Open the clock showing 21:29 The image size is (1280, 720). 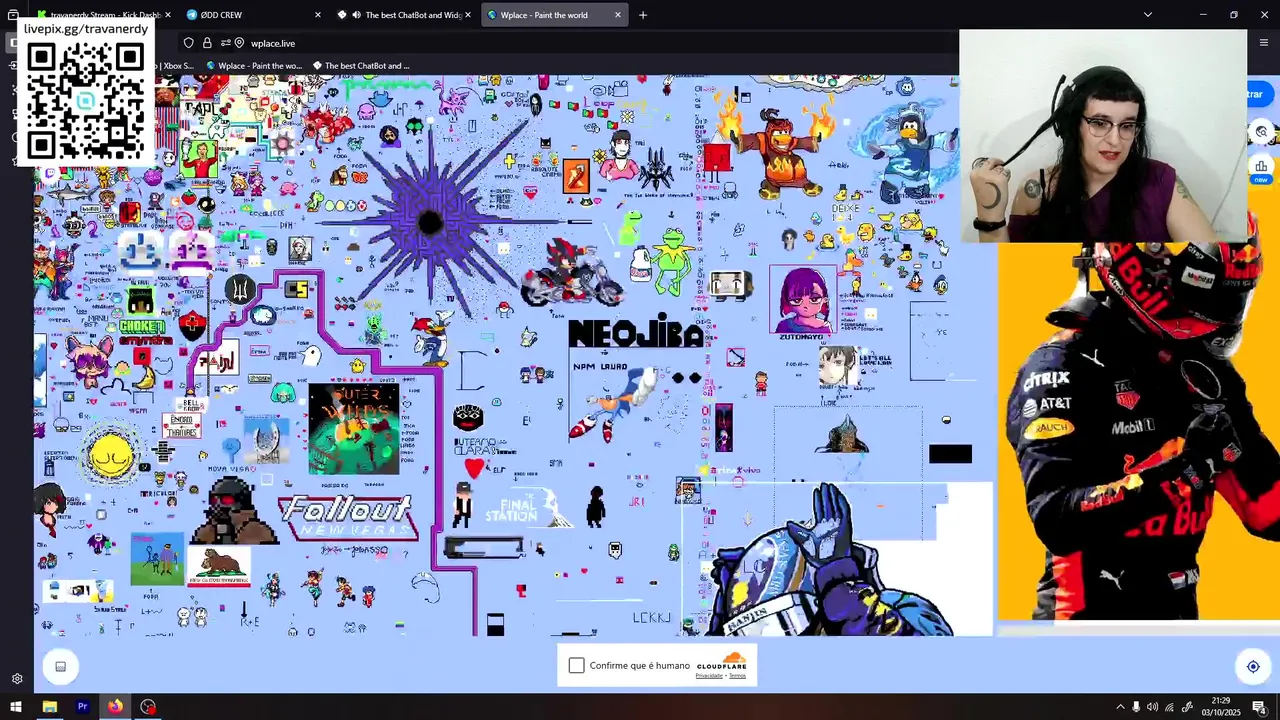click(1221, 707)
